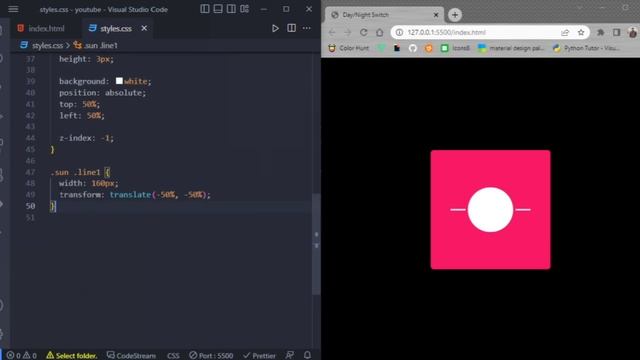Close the styles.css tab
640x360 pixels.
tap(144, 28)
